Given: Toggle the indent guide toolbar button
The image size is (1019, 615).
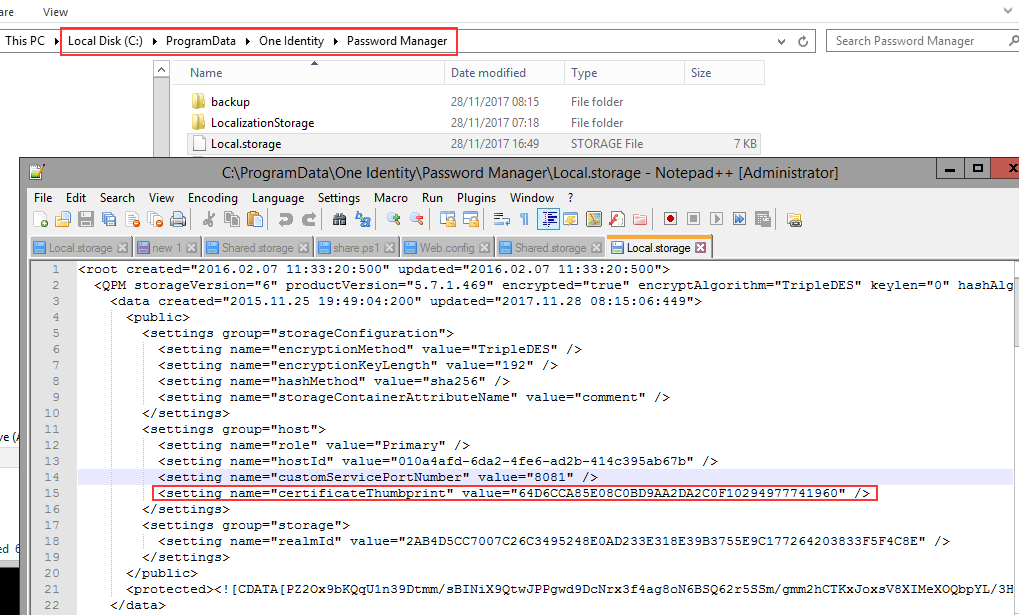Looking at the screenshot, I should pos(548,219).
